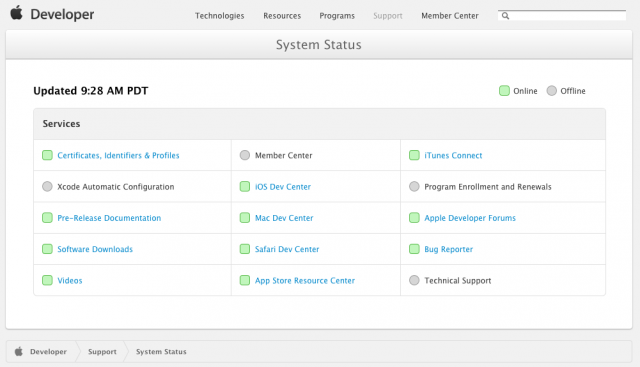Viewport: 640px width, 367px height.
Task: Click the Apple logo in the header
Action: click(x=16, y=13)
